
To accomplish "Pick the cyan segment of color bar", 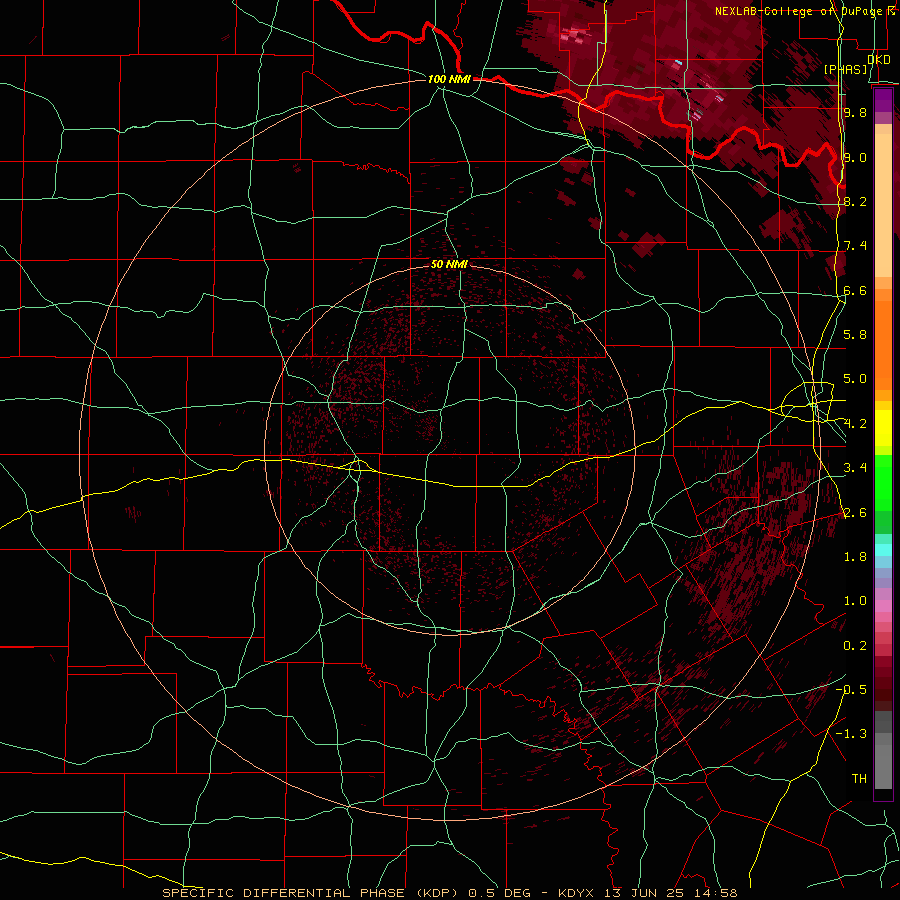I will point(883,549).
